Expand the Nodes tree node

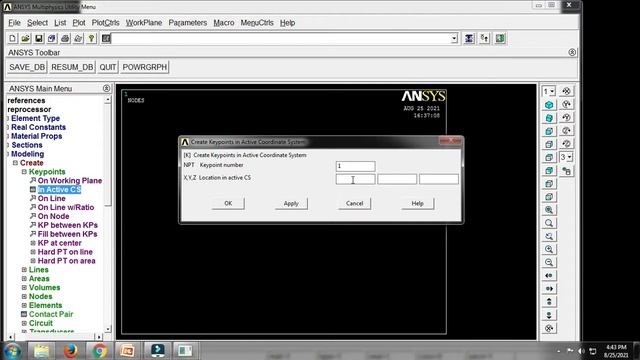(24, 297)
